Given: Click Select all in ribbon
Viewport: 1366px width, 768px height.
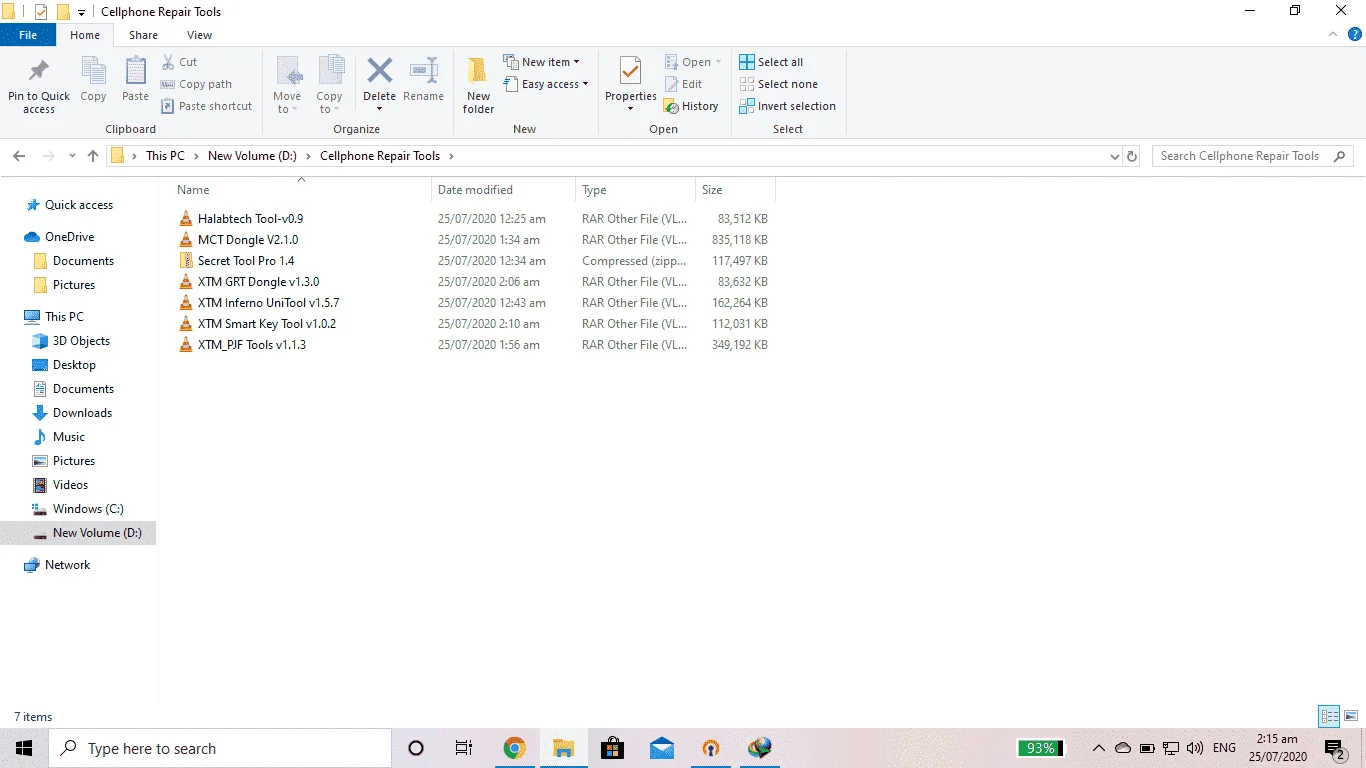Looking at the screenshot, I should pos(771,62).
